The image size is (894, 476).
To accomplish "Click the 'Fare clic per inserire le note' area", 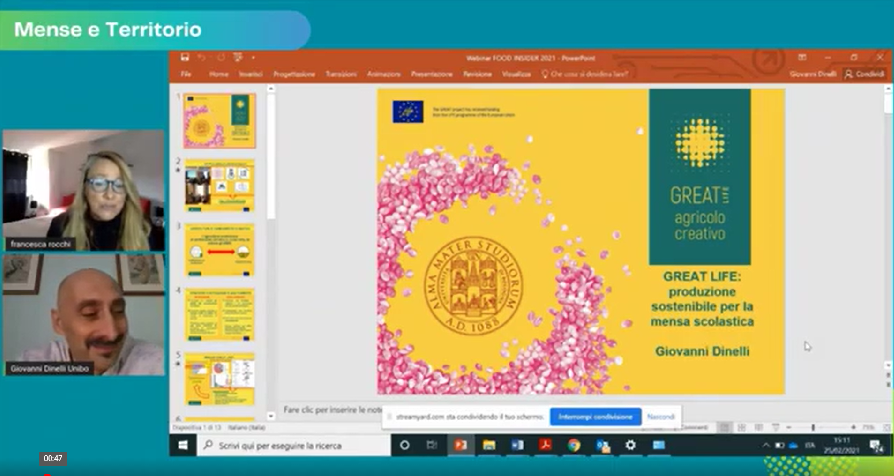I will pyautogui.click(x=332, y=409).
